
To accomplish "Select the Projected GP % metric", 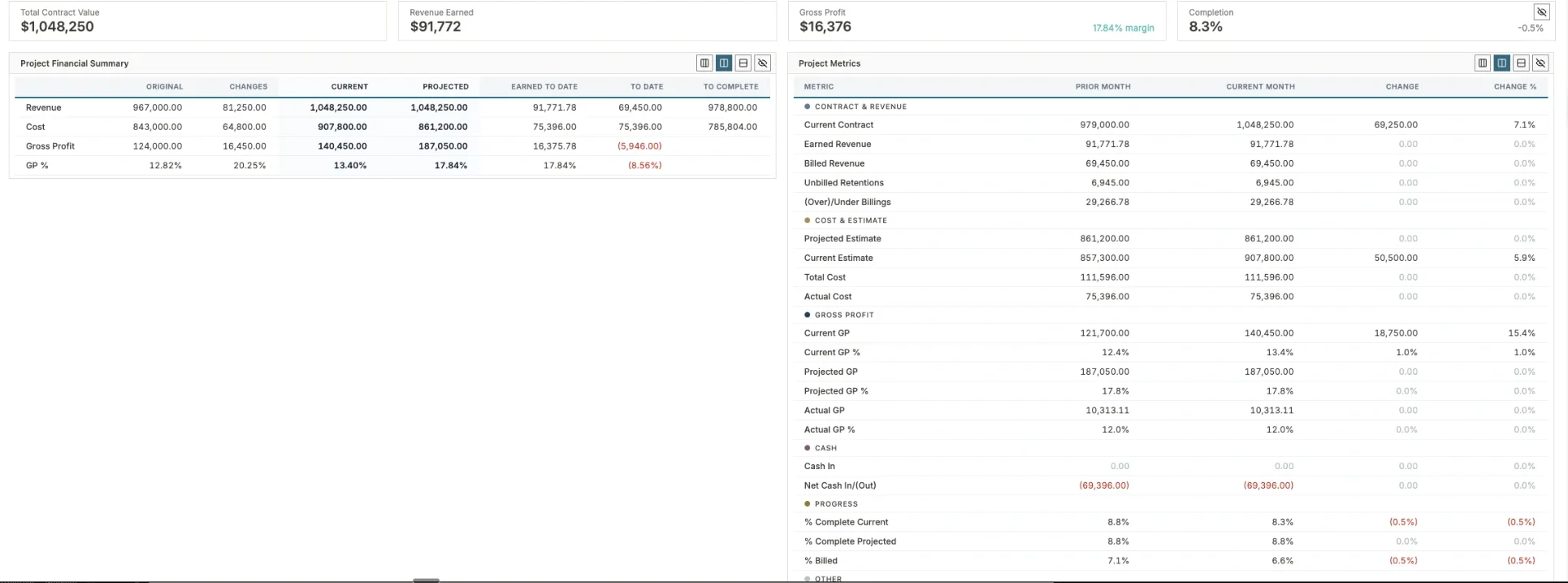I will (x=835, y=391).
